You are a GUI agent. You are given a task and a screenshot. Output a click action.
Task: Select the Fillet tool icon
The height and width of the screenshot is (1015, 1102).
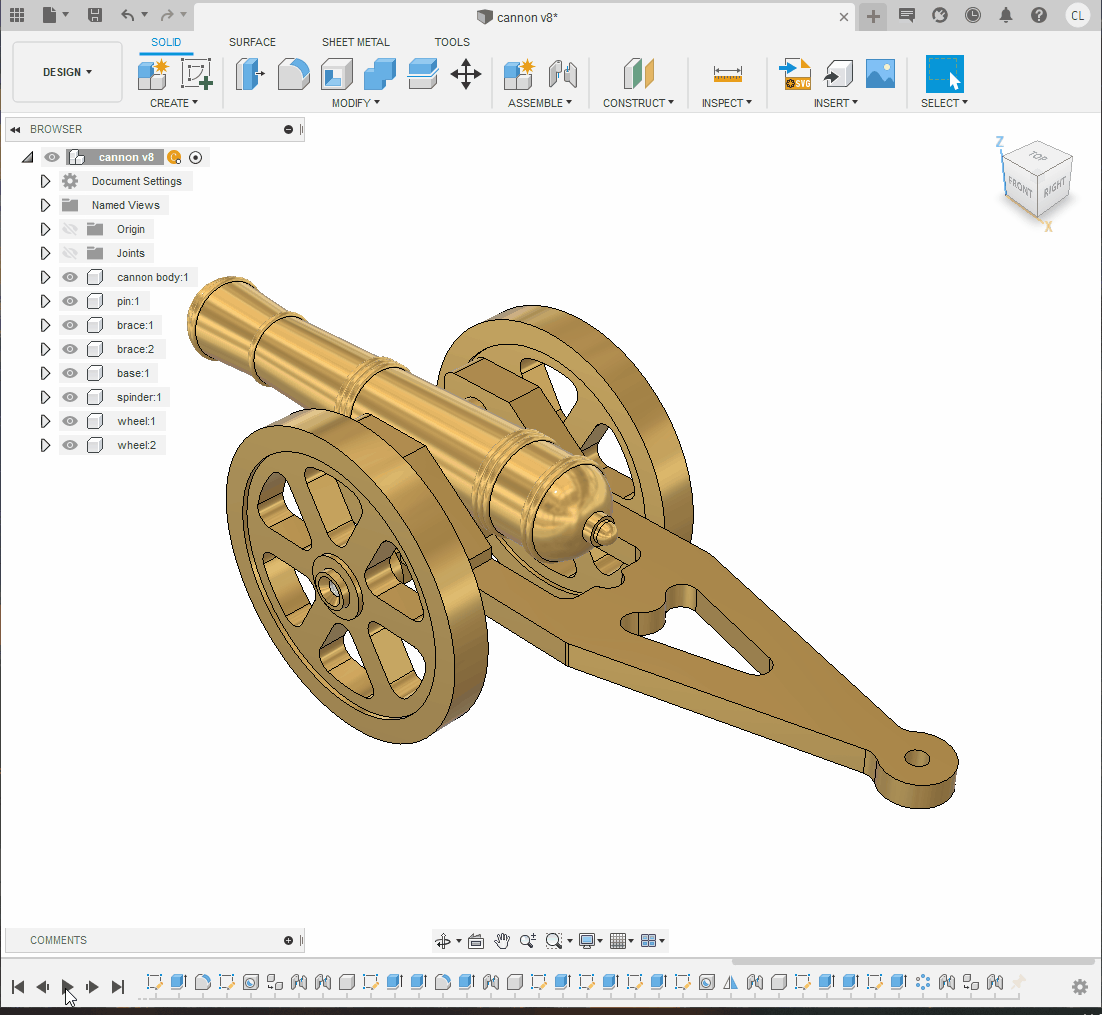click(293, 74)
